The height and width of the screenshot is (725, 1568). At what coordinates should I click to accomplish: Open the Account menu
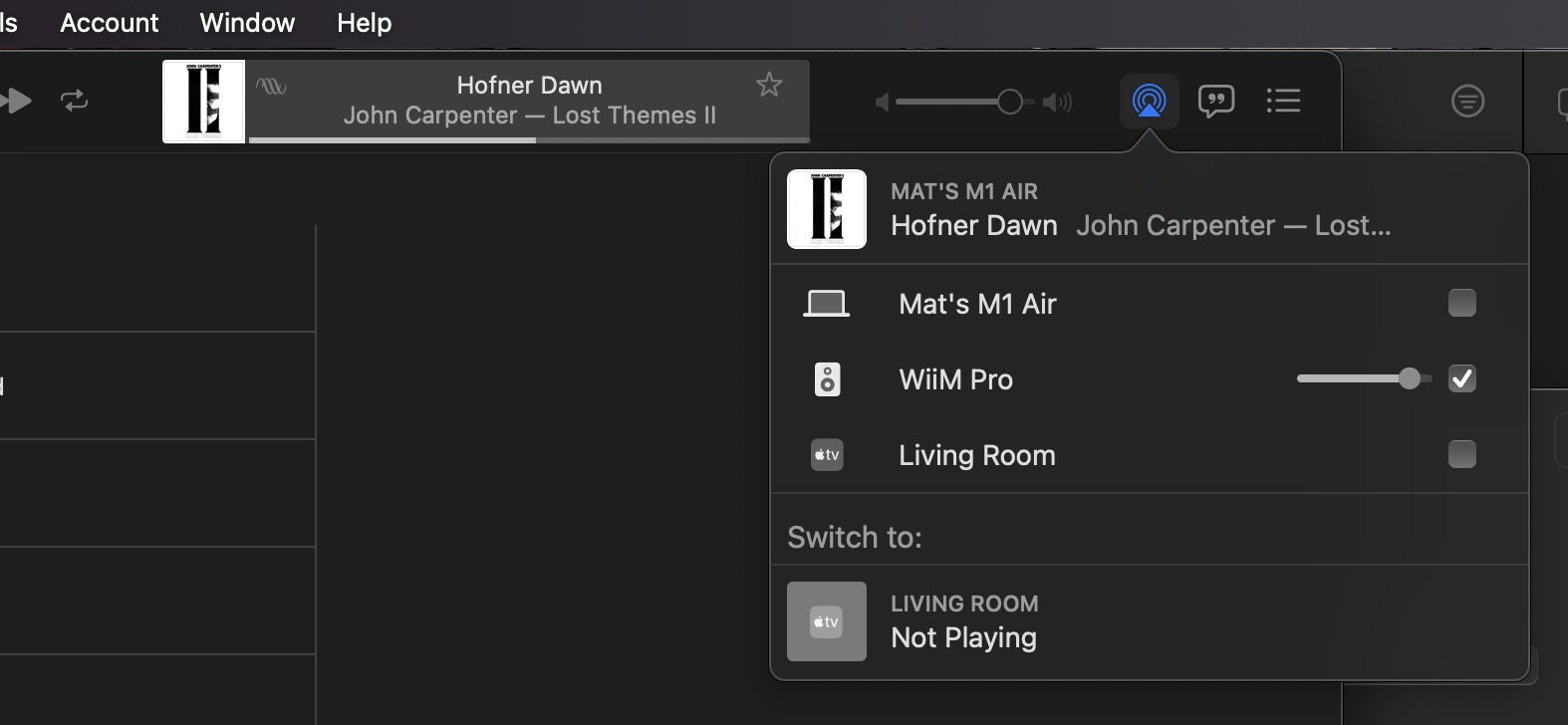tap(110, 23)
